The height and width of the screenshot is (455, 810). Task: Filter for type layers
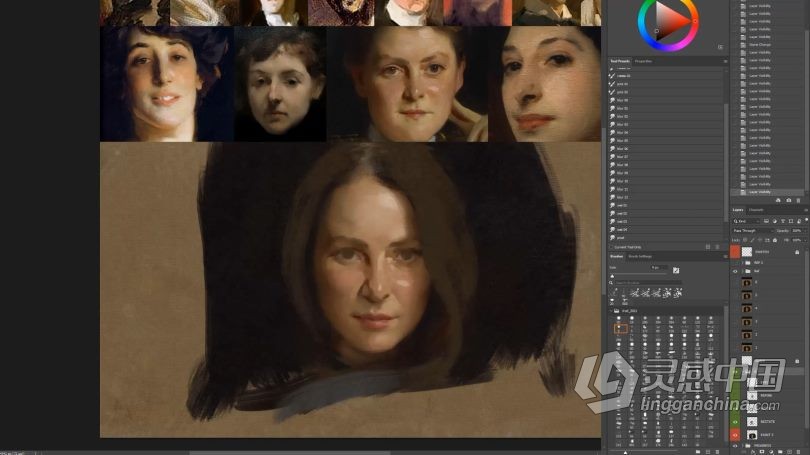783,221
